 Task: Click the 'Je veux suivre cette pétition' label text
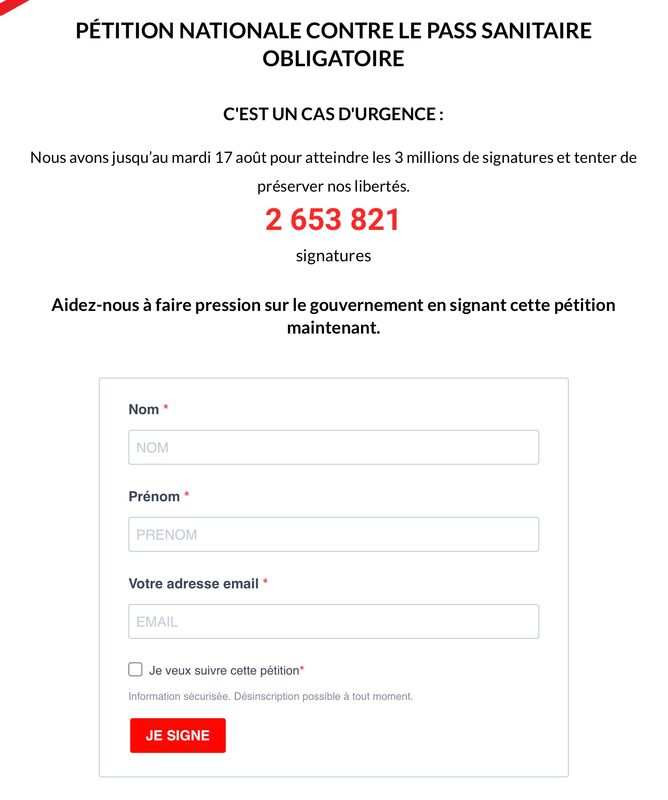(224, 670)
